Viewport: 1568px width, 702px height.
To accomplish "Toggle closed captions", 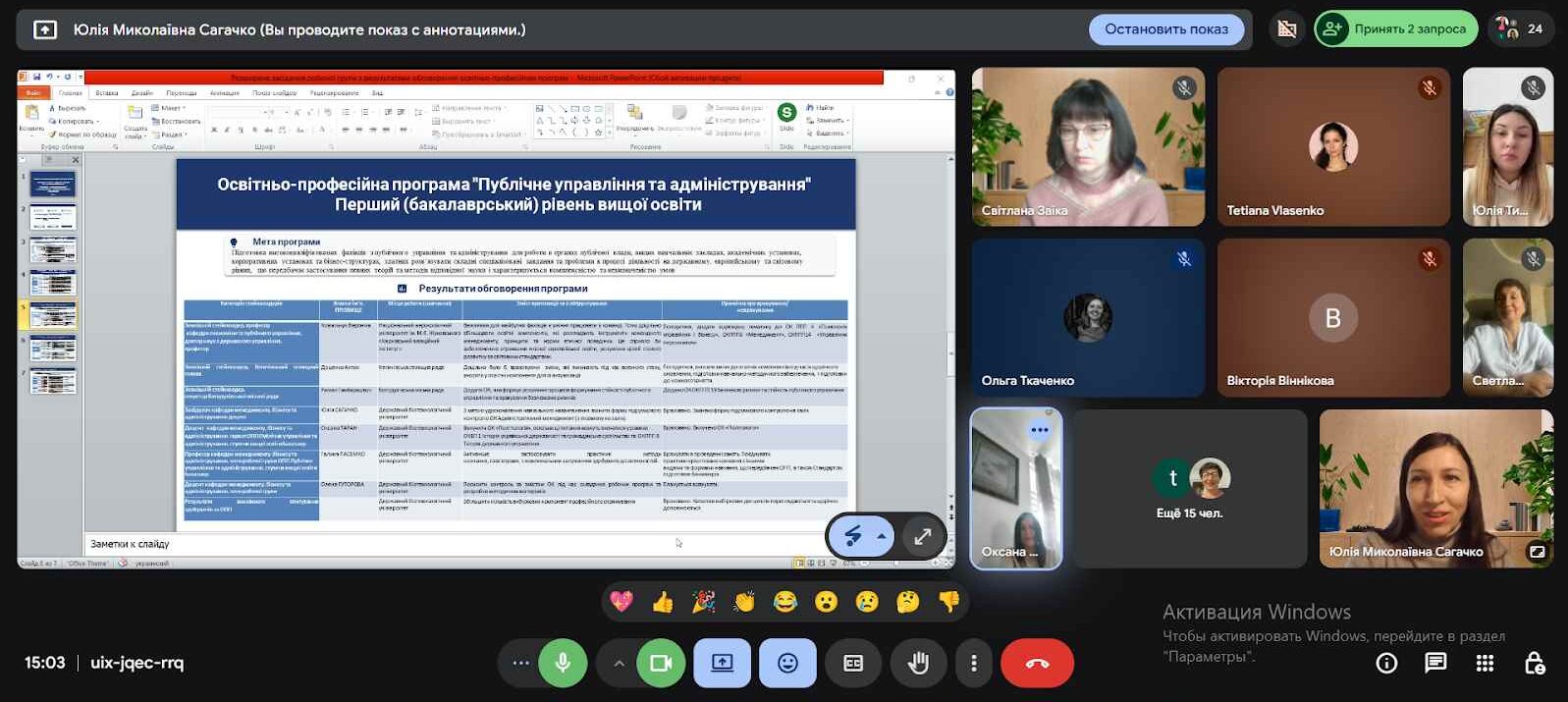I will coord(853,664).
